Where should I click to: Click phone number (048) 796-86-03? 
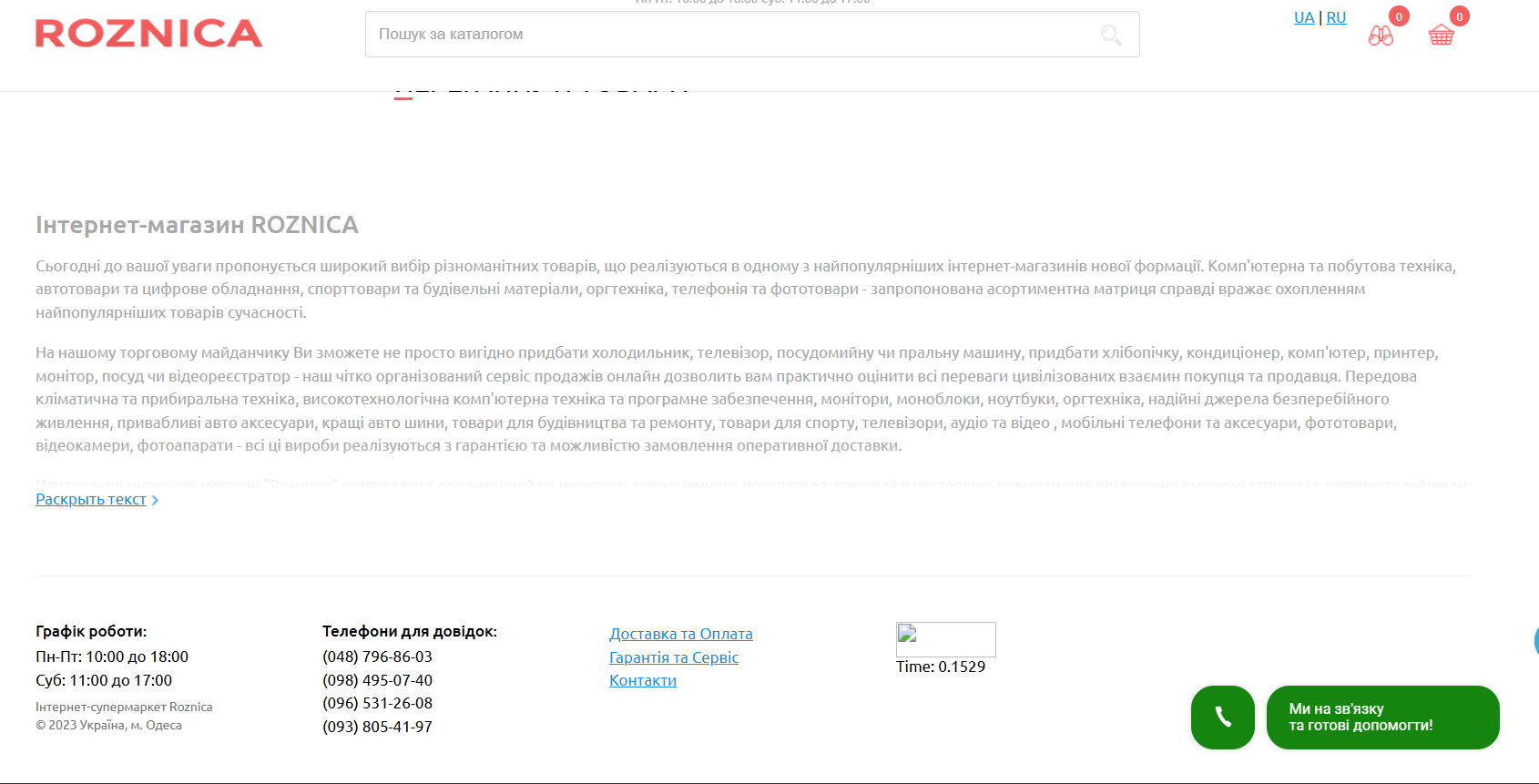[377, 657]
